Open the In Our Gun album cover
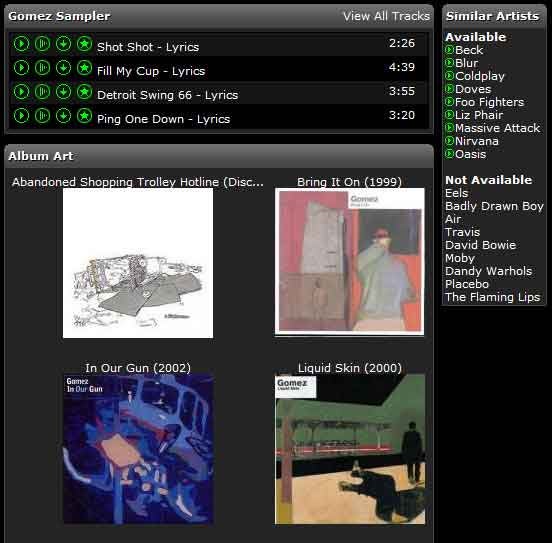Image resolution: width=552 pixels, height=543 pixels. click(x=138, y=449)
